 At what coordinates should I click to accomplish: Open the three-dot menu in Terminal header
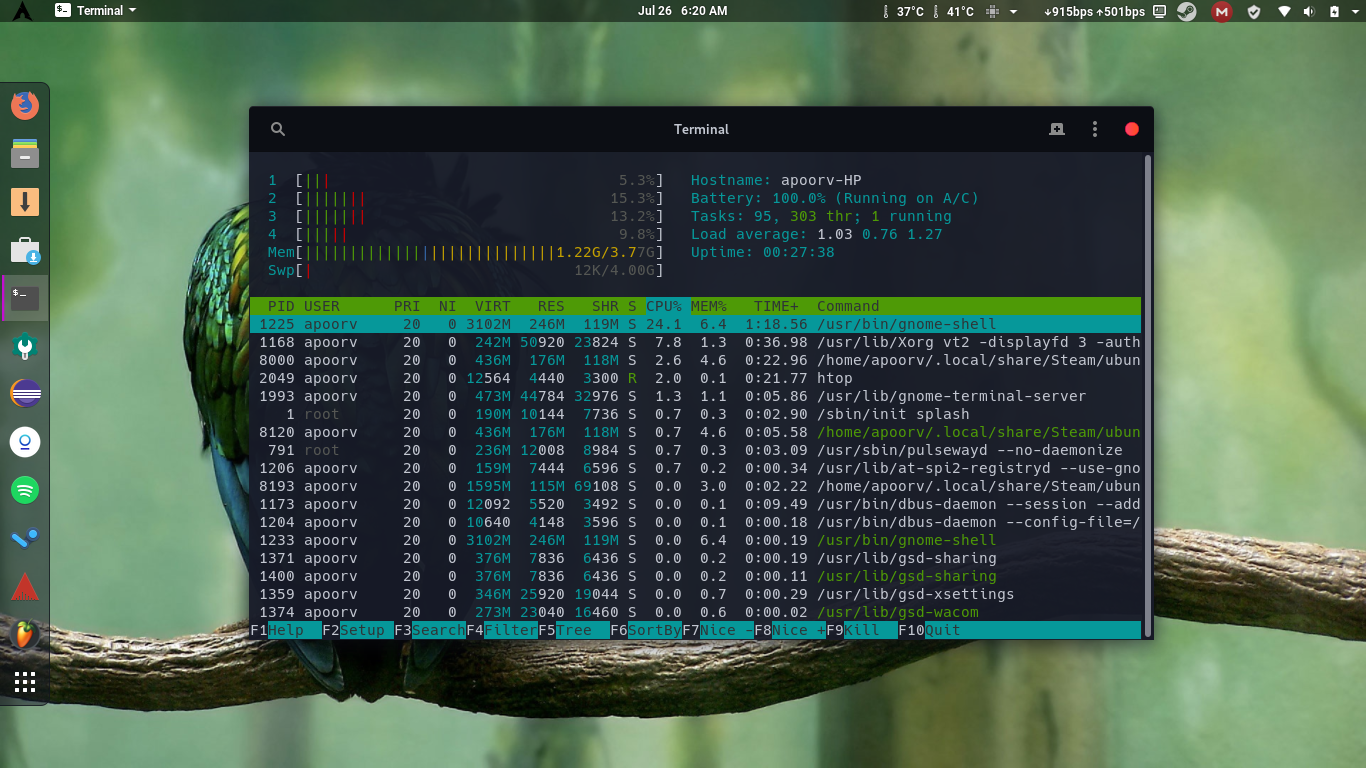click(x=1094, y=129)
